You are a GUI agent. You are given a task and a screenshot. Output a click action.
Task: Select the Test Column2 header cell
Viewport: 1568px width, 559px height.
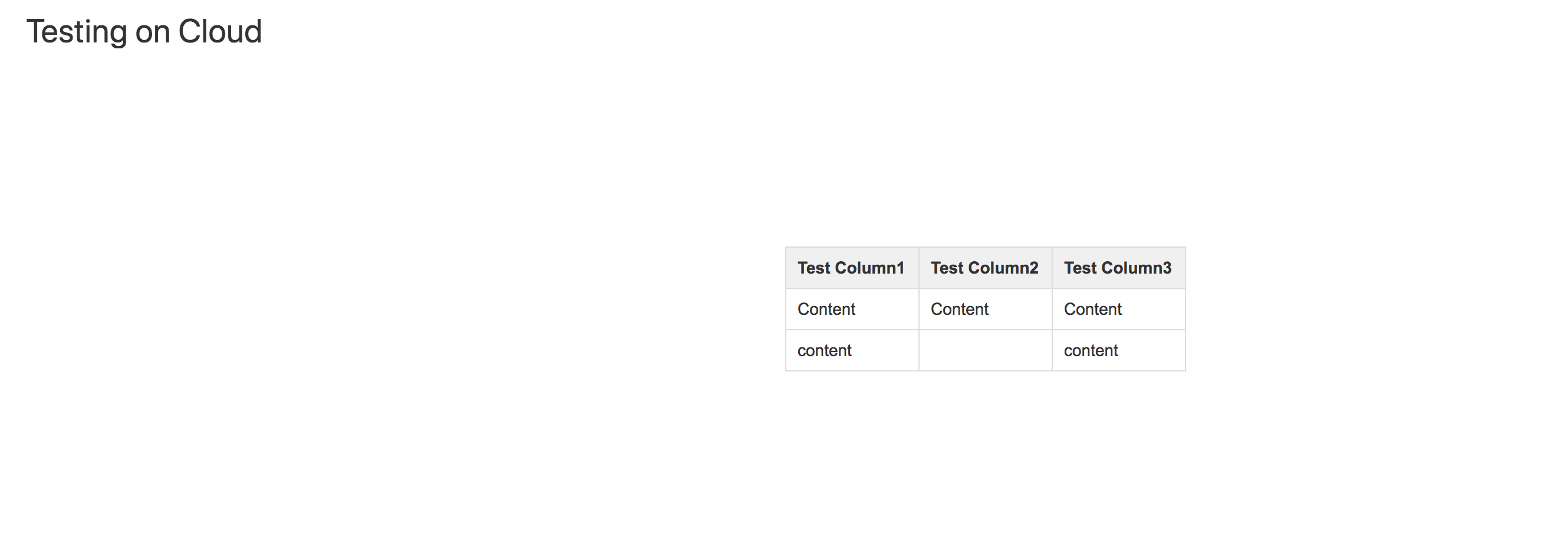coord(986,268)
